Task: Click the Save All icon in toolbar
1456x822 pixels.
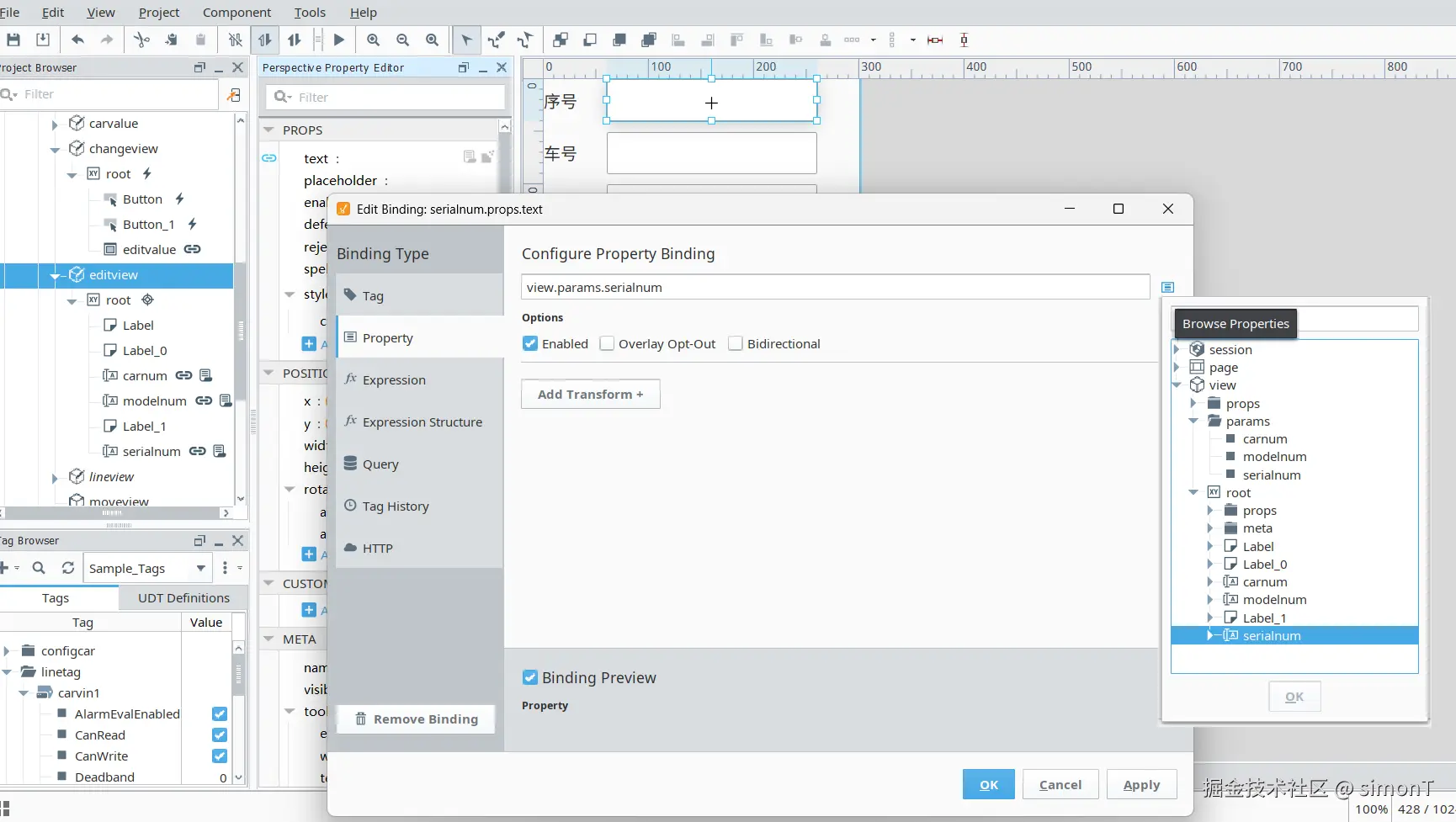Action: (x=43, y=40)
